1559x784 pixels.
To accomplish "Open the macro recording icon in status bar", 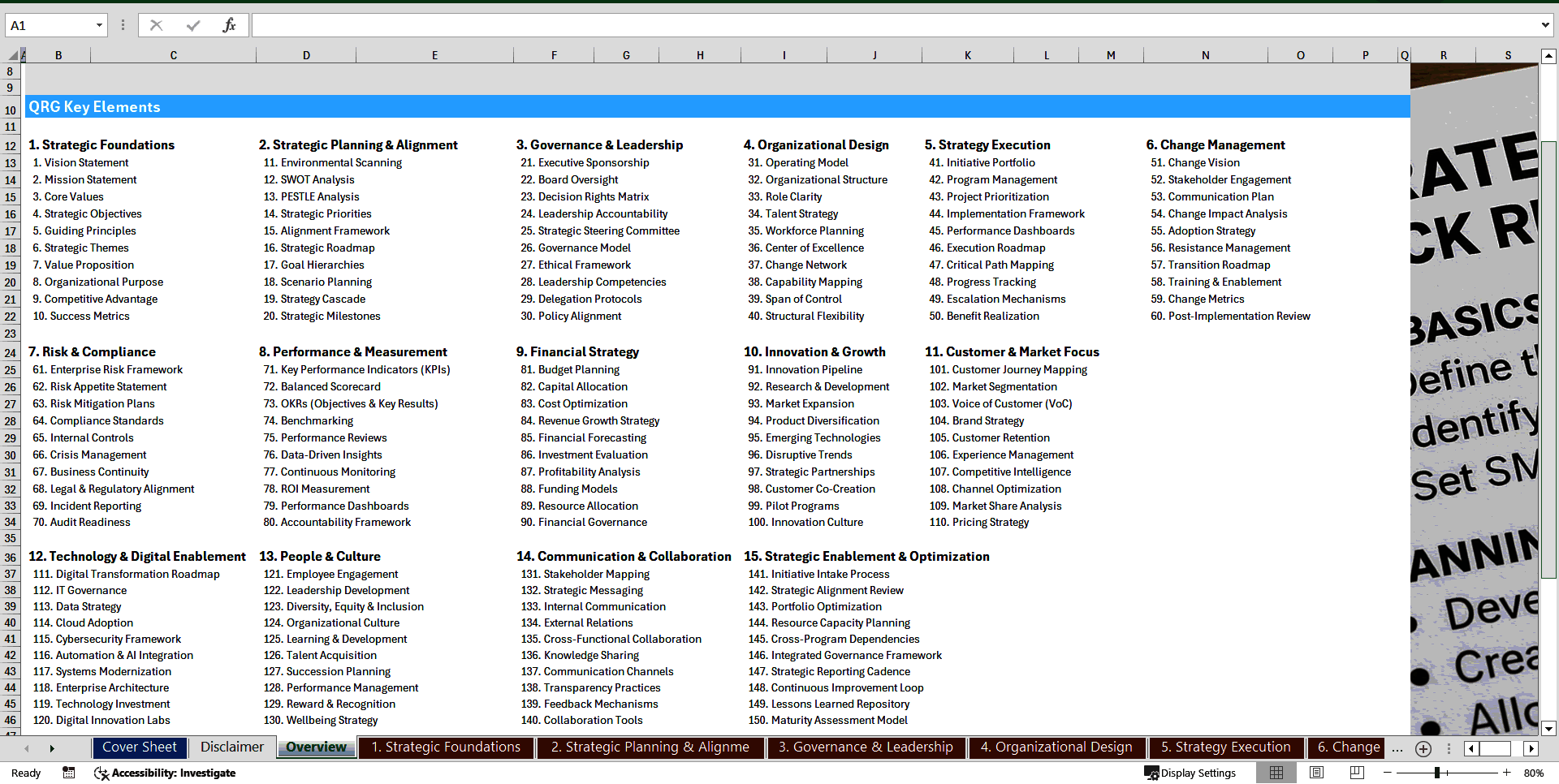I will coord(68,773).
